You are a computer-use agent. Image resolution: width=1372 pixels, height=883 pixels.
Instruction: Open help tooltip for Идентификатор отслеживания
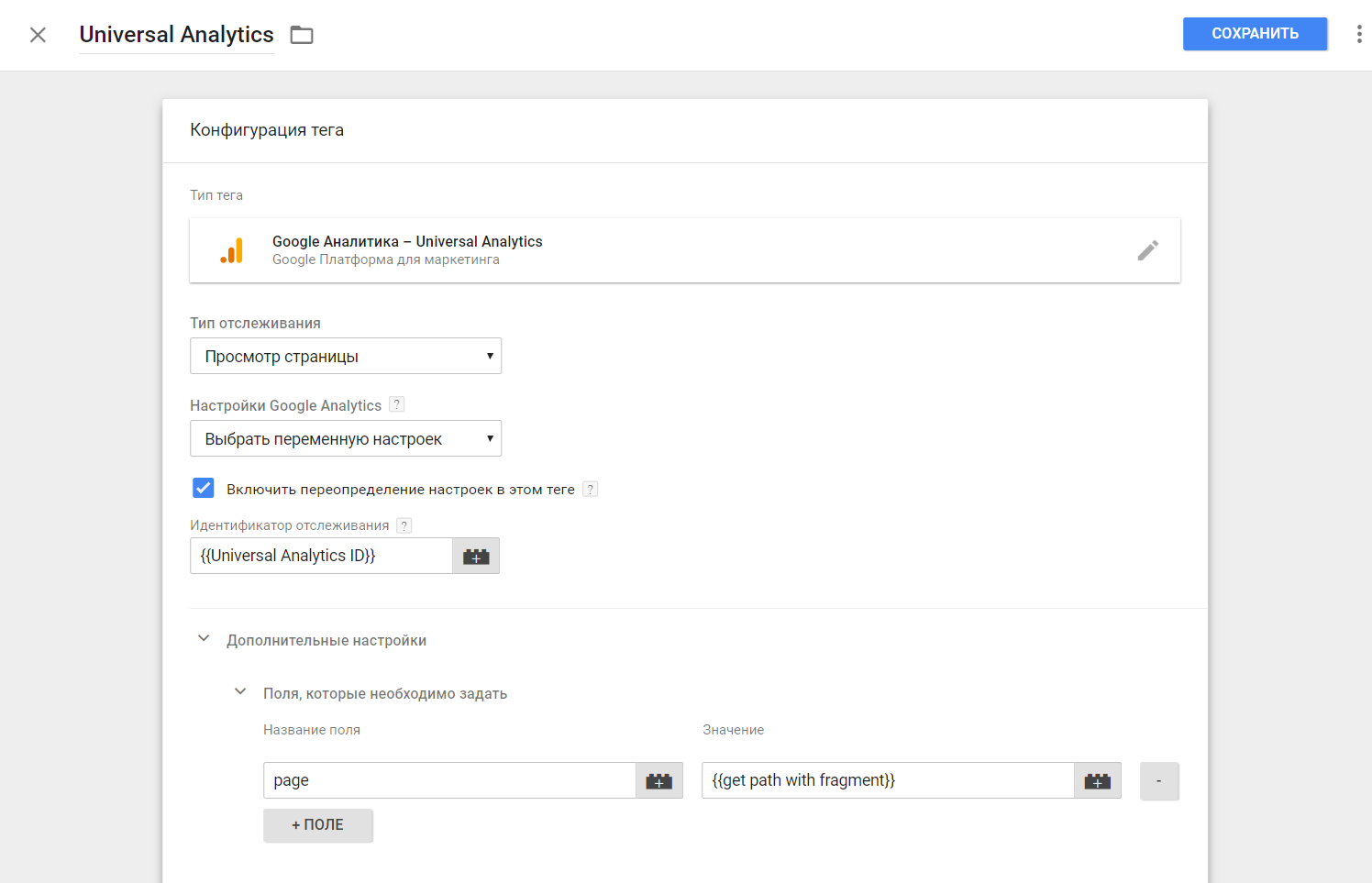pyautogui.click(x=404, y=525)
